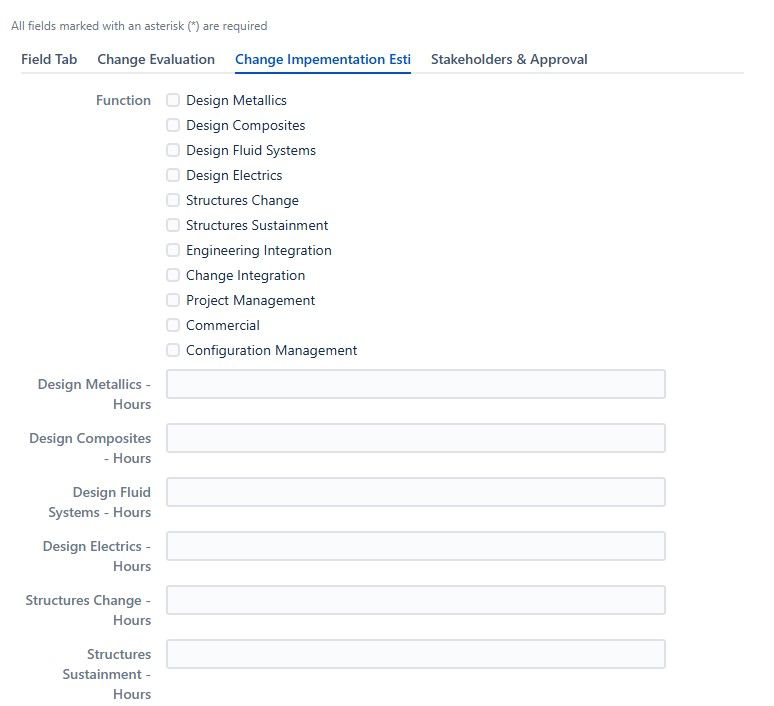Switch to the Field Tab
774x706 pixels.
pyautogui.click(x=49, y=59)
